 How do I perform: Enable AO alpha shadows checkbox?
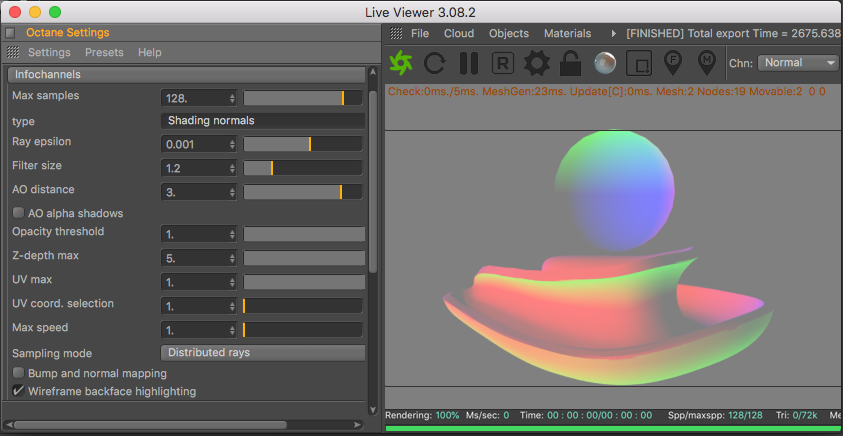pos(18,213)
